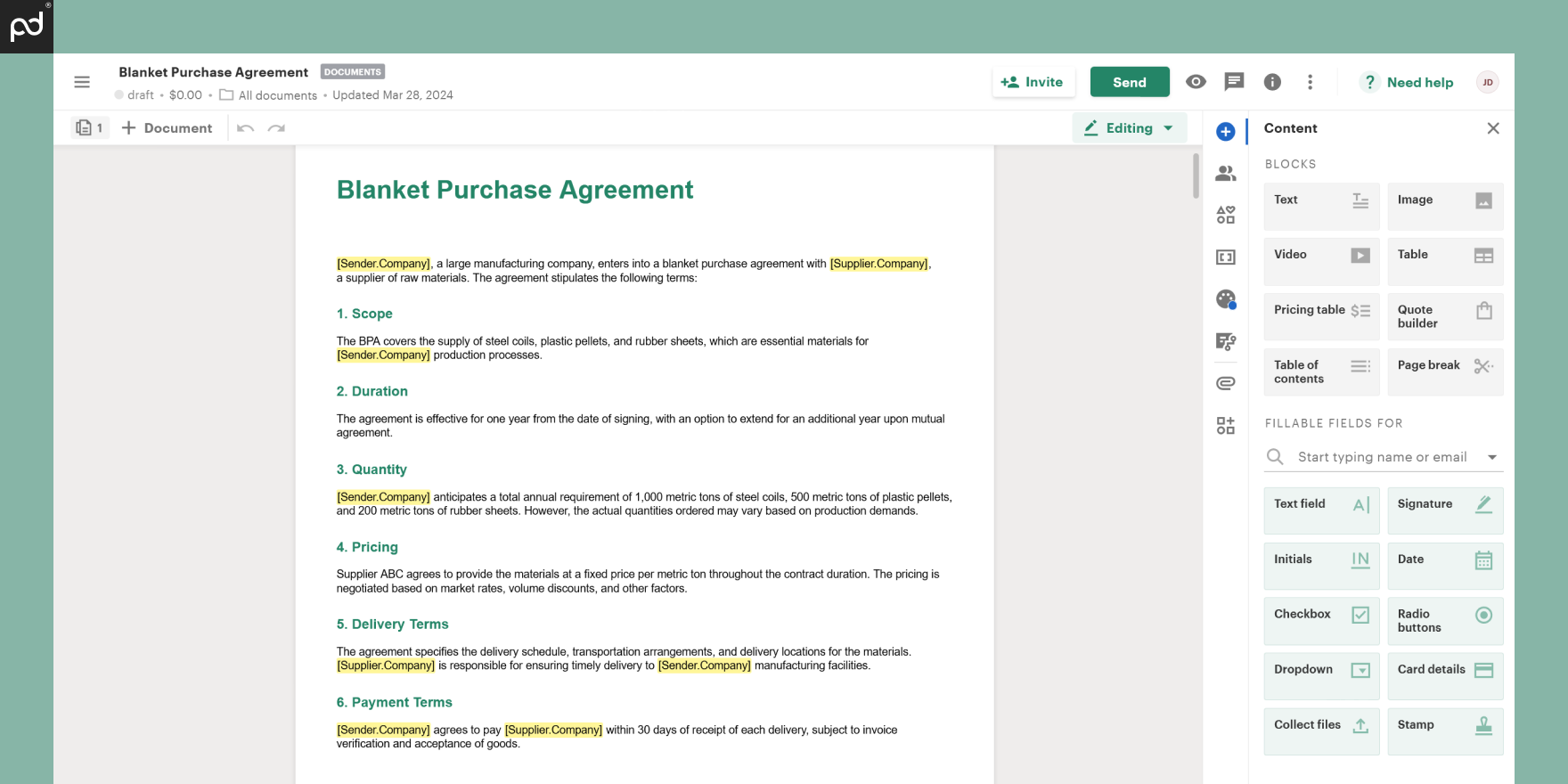Viewport: 1568px width, 784px height.
Task: Open the document pages counter icon
Action: pyautogui.click(x=90, y=128)
